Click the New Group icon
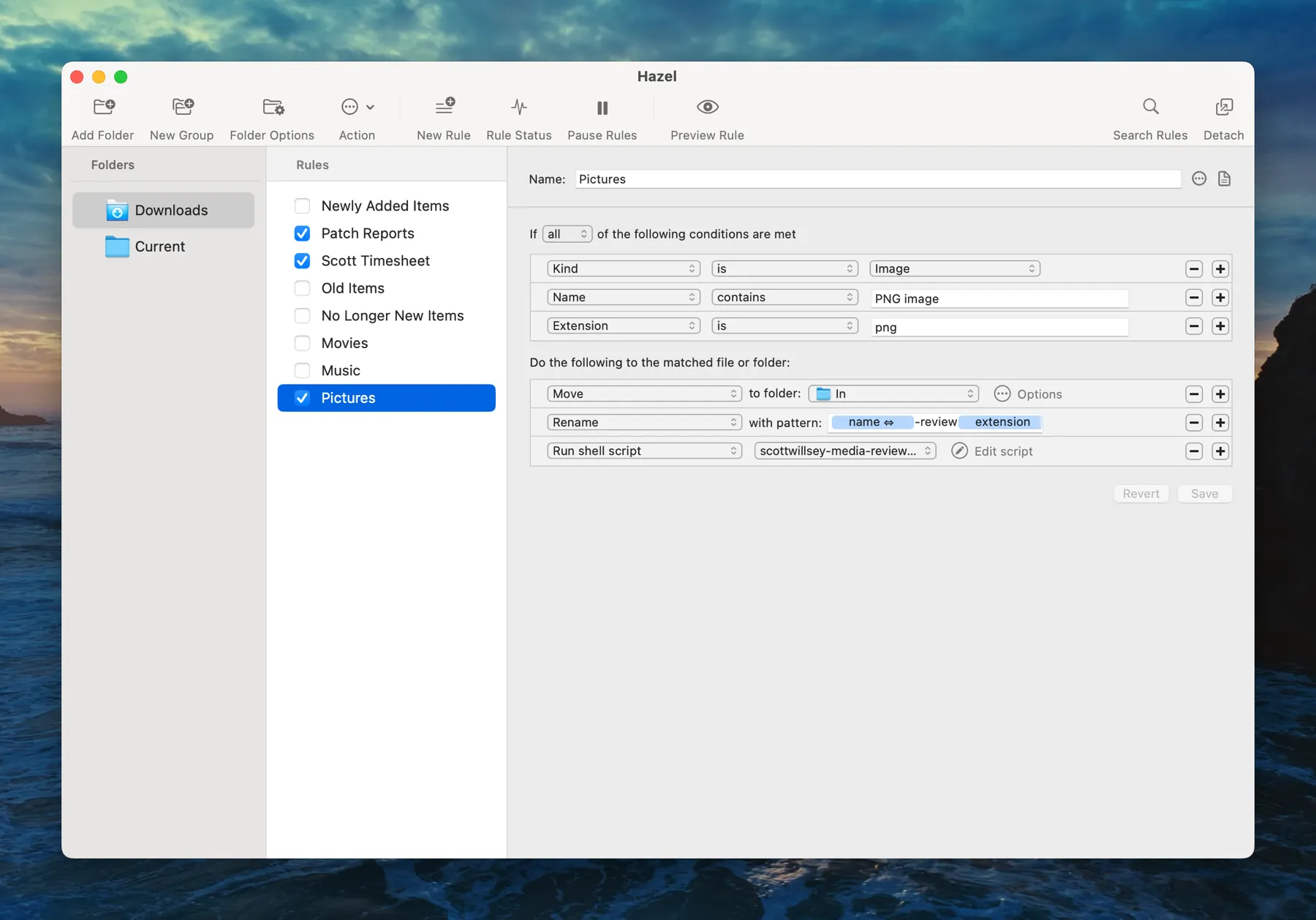This screenshot has width=1316, height=920. 181,107
